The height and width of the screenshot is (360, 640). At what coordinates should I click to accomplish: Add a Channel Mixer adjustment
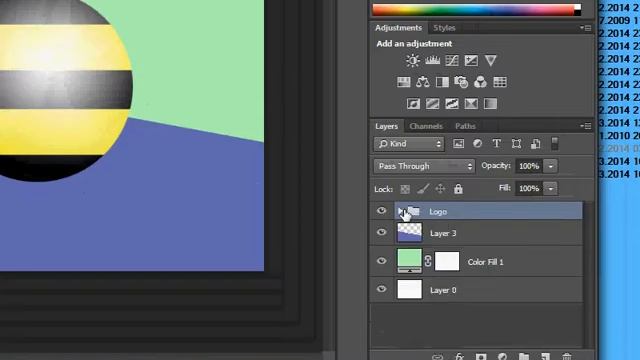click(x=480, y=82)
